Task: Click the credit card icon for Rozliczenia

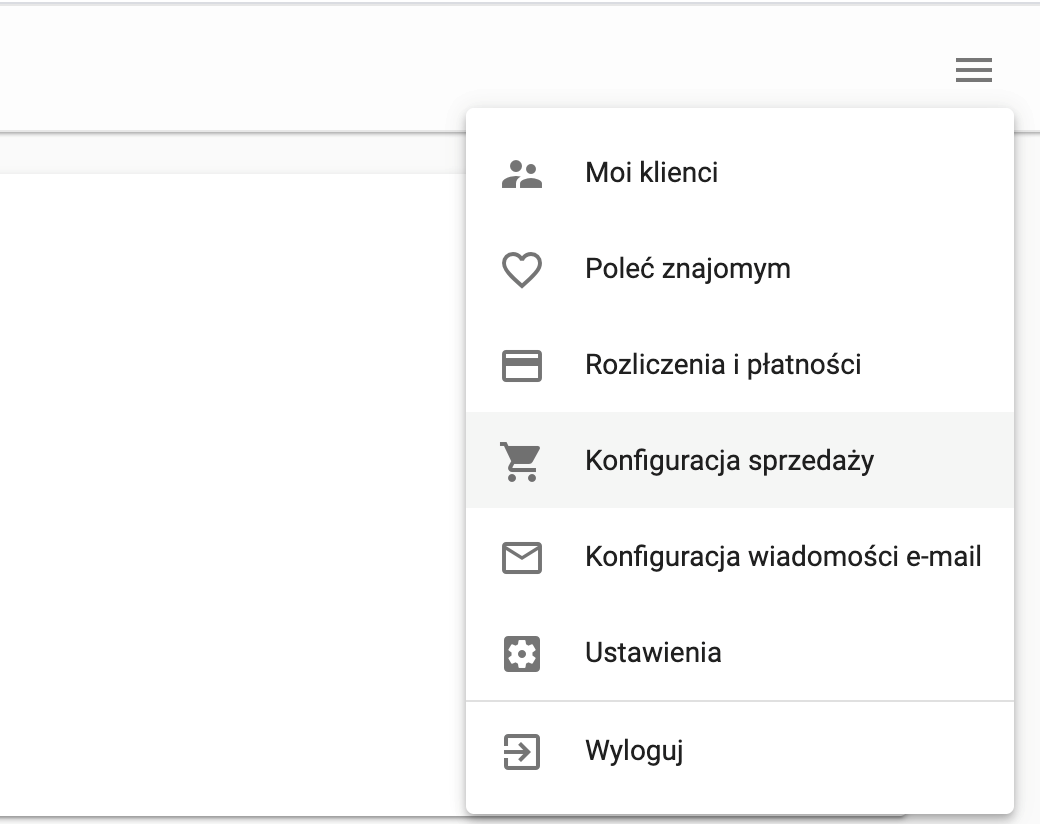Action: click(x=522, y=366)
